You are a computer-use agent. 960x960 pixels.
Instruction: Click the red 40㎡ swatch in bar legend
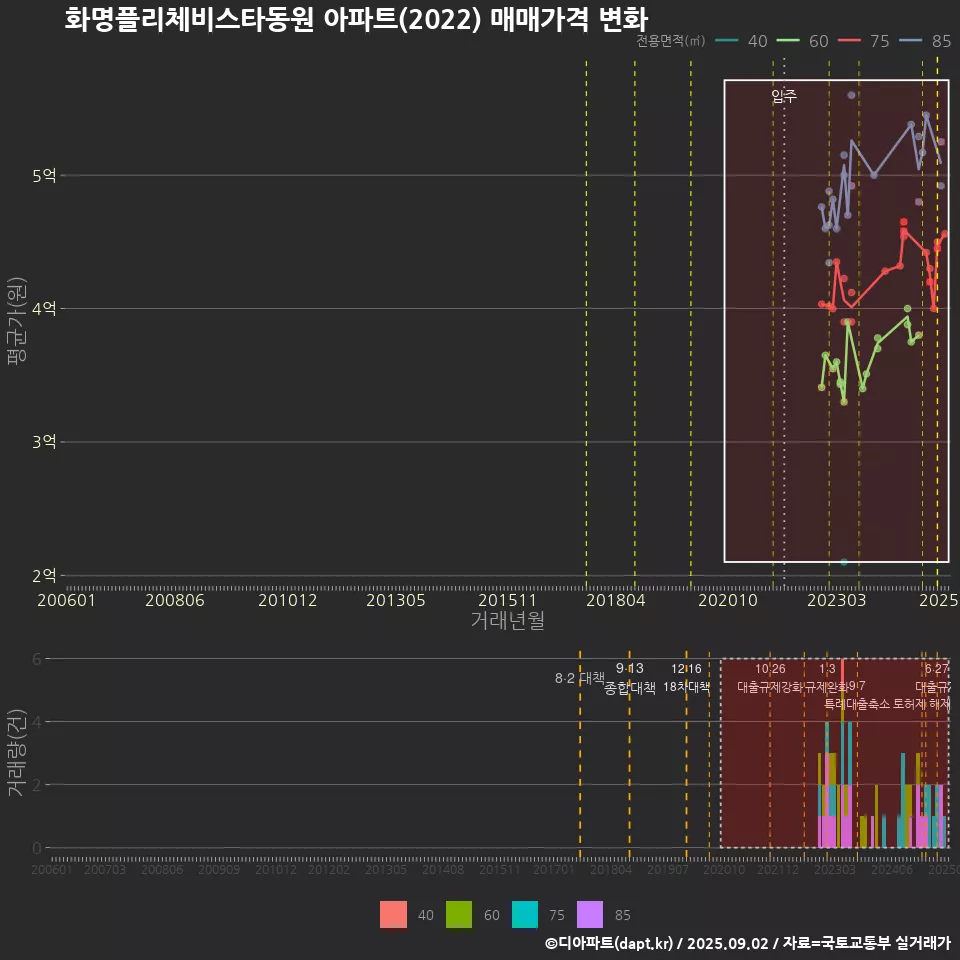tap(393, 914)
